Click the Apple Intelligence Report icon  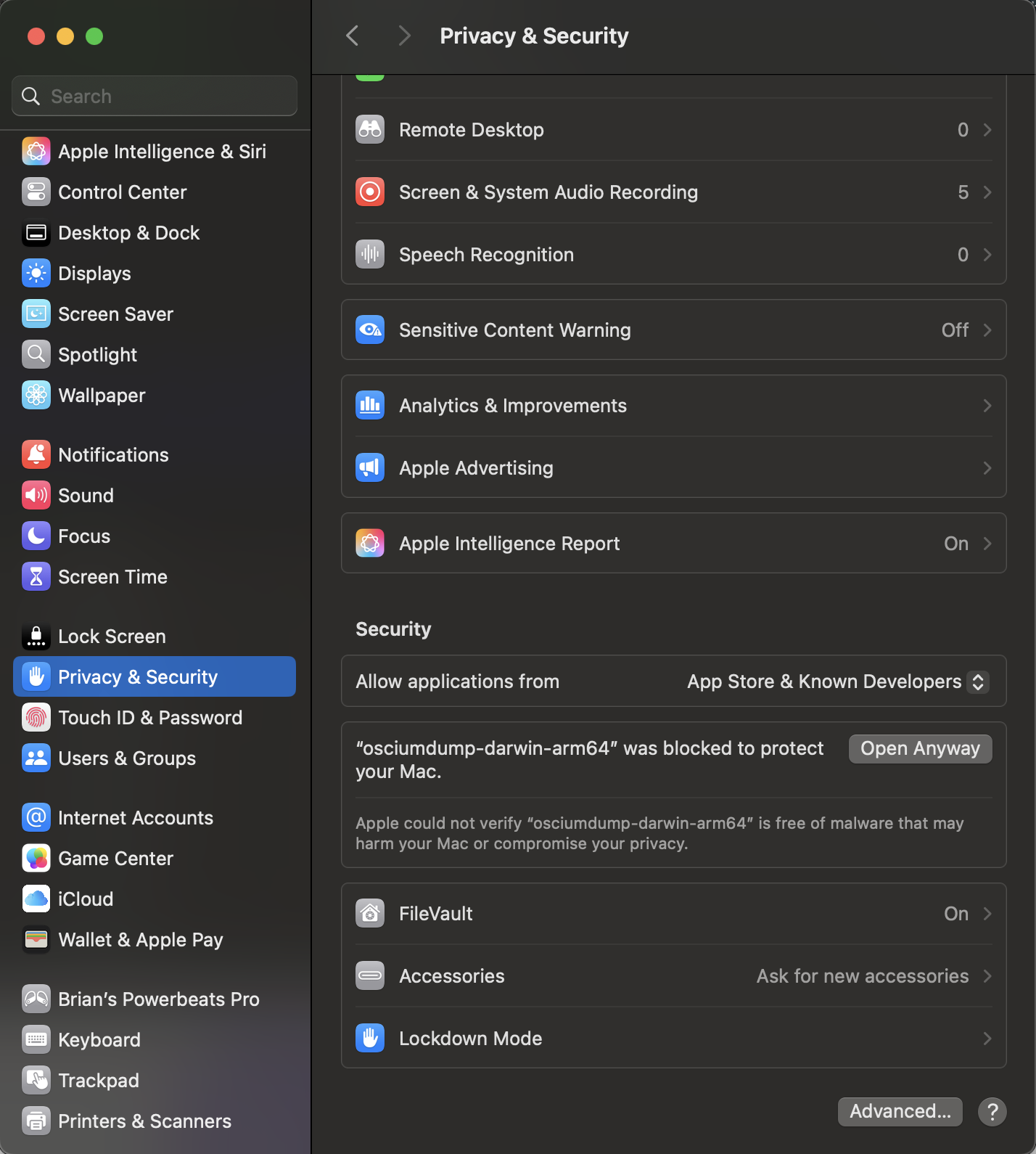tap(370, 544)
